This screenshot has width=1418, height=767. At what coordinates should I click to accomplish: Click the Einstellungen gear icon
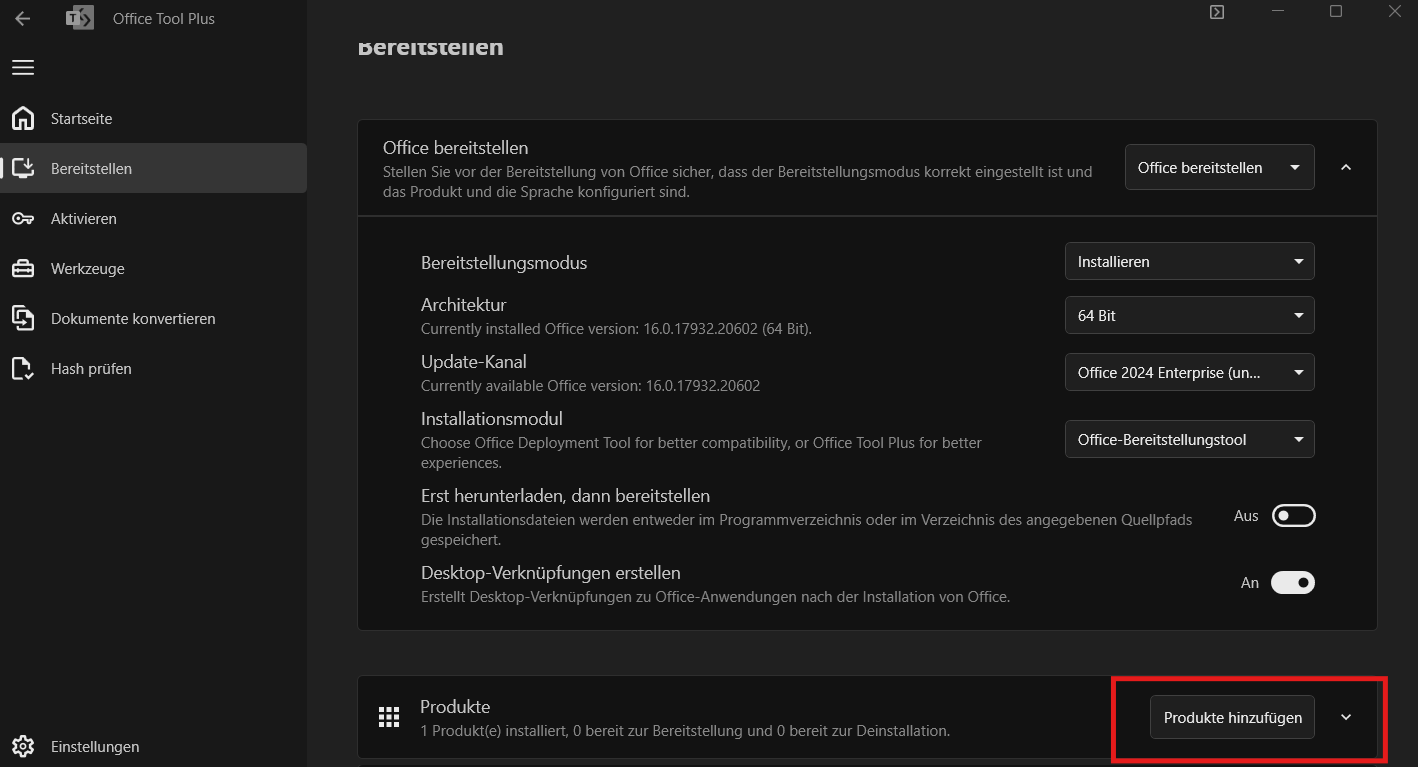click(x=22, y=747)
